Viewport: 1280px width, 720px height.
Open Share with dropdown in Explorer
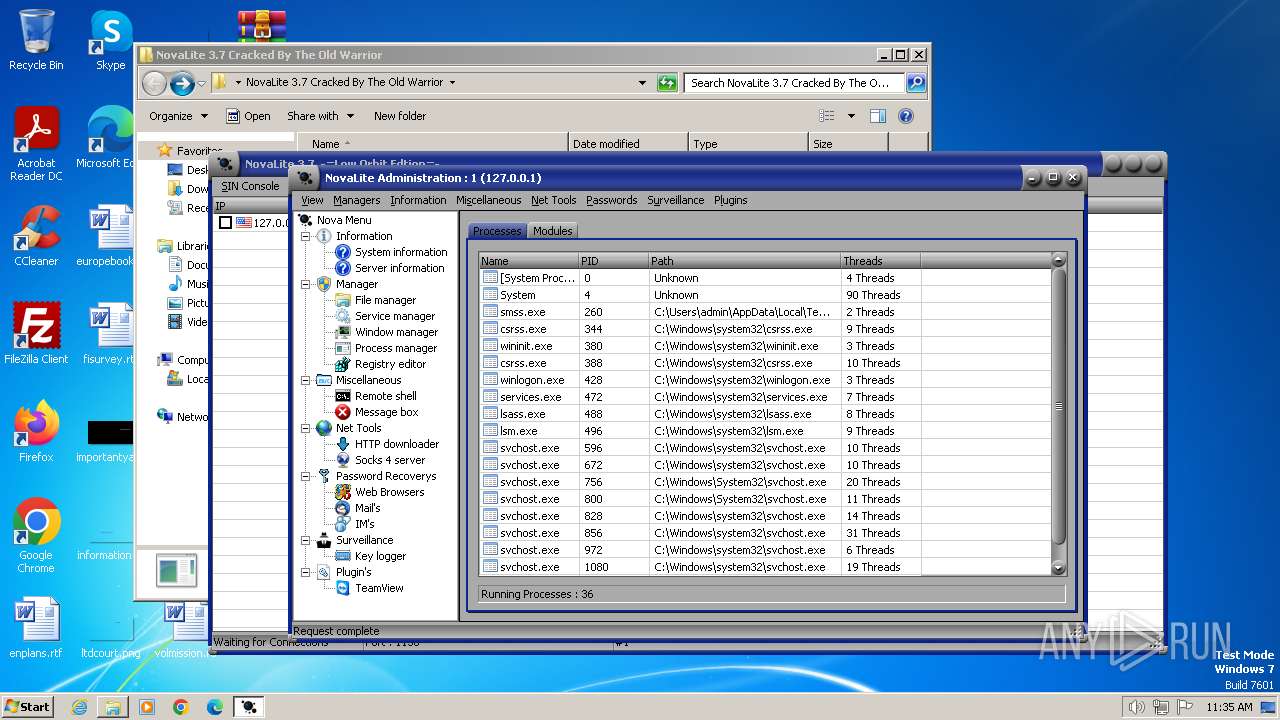click(x=320, y=116)
